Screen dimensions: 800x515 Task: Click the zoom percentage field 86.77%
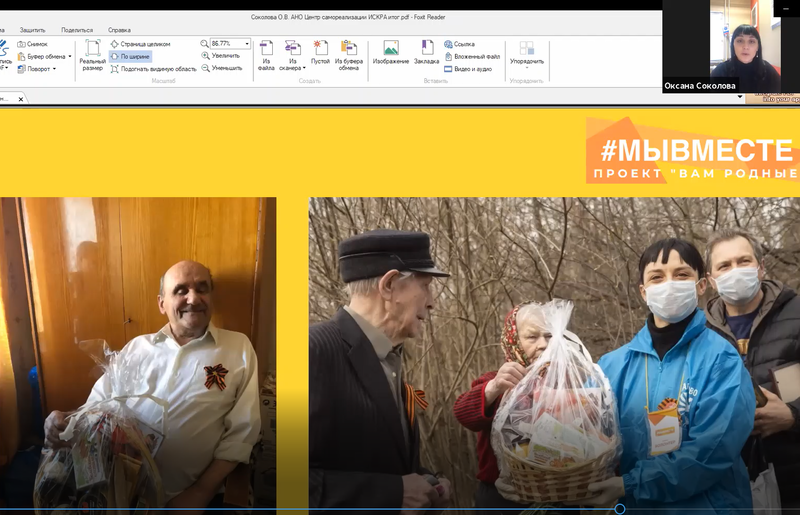click(227, 44)
